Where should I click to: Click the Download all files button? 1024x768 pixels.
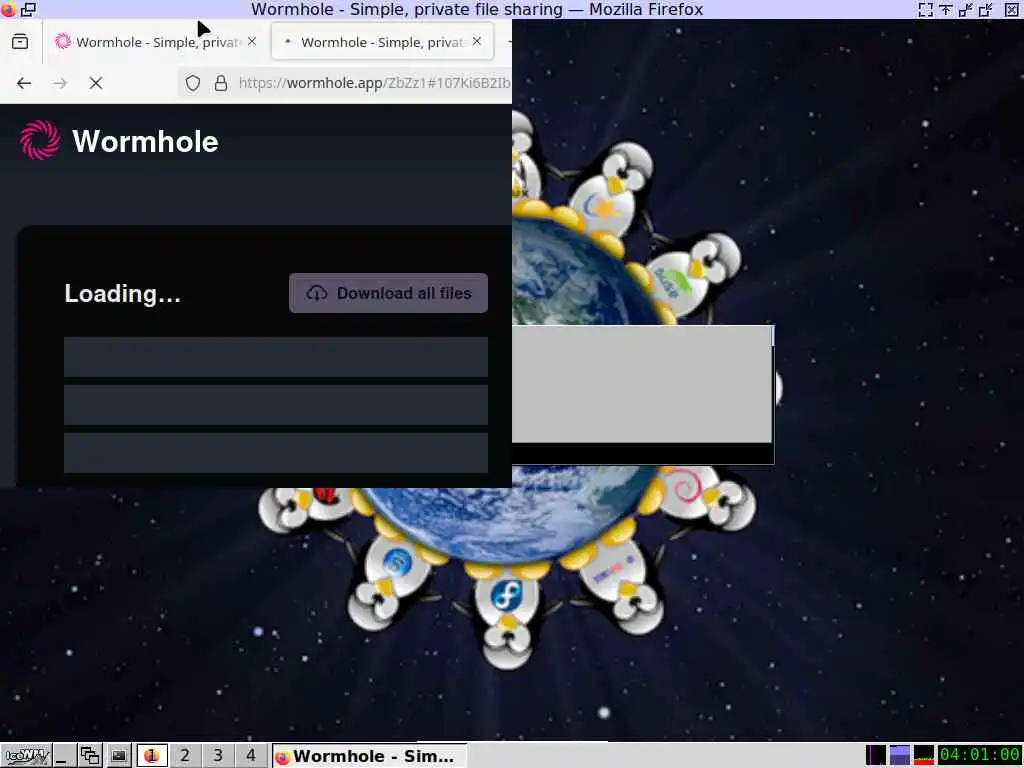pyautogui.click(x=389, y=293)
